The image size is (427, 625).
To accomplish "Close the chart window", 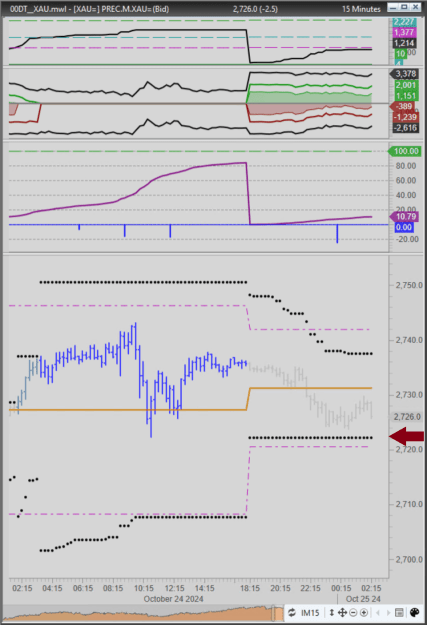I will tap(416, 7).
